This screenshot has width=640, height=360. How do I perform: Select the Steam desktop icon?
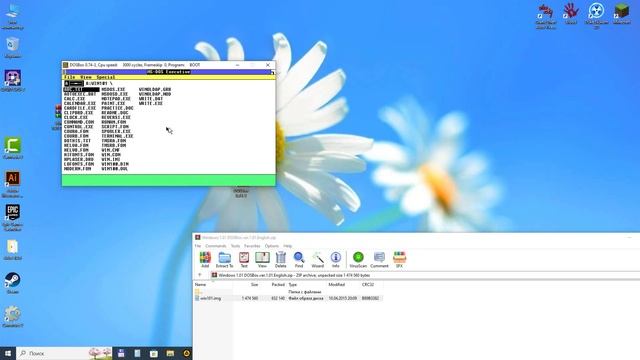[12, 283]
